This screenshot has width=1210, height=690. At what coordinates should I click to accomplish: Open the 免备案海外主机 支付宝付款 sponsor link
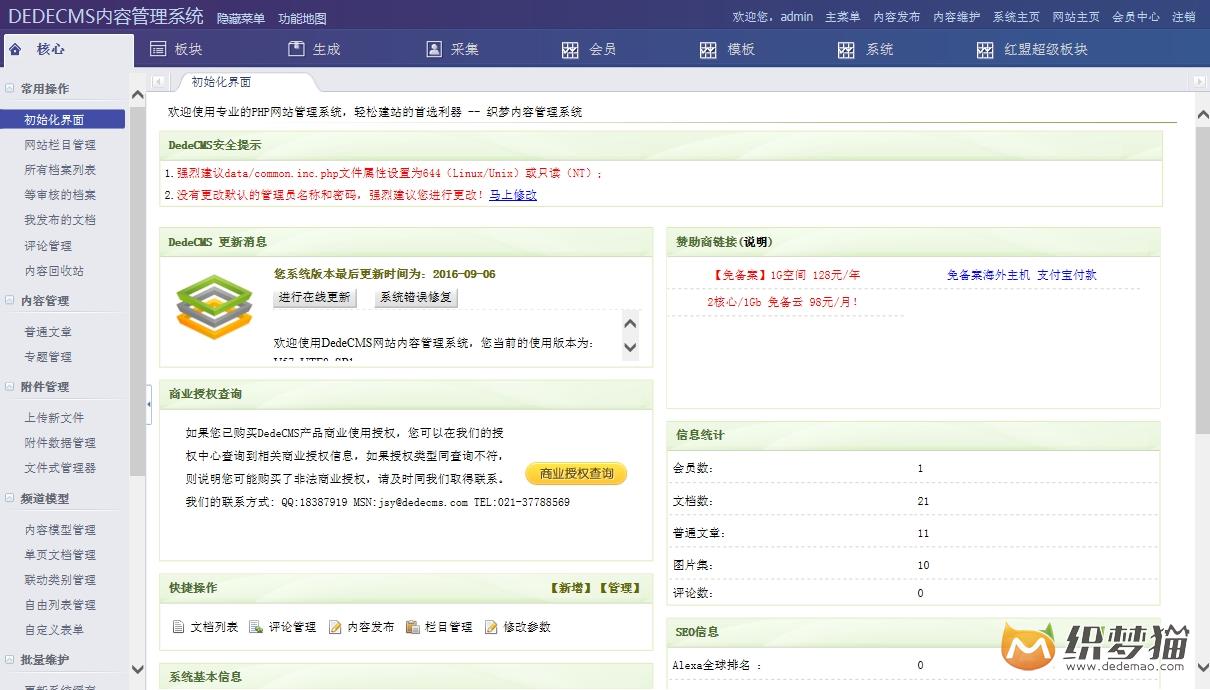(x=1022, y=275)
